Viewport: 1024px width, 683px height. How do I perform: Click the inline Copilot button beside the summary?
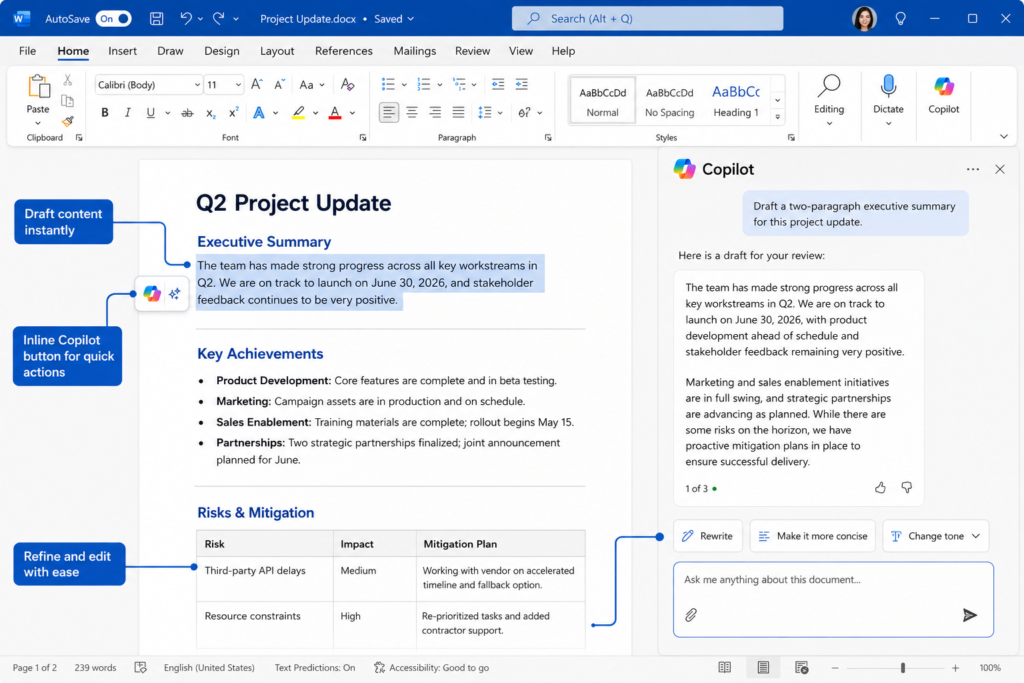tap(152, 293)
